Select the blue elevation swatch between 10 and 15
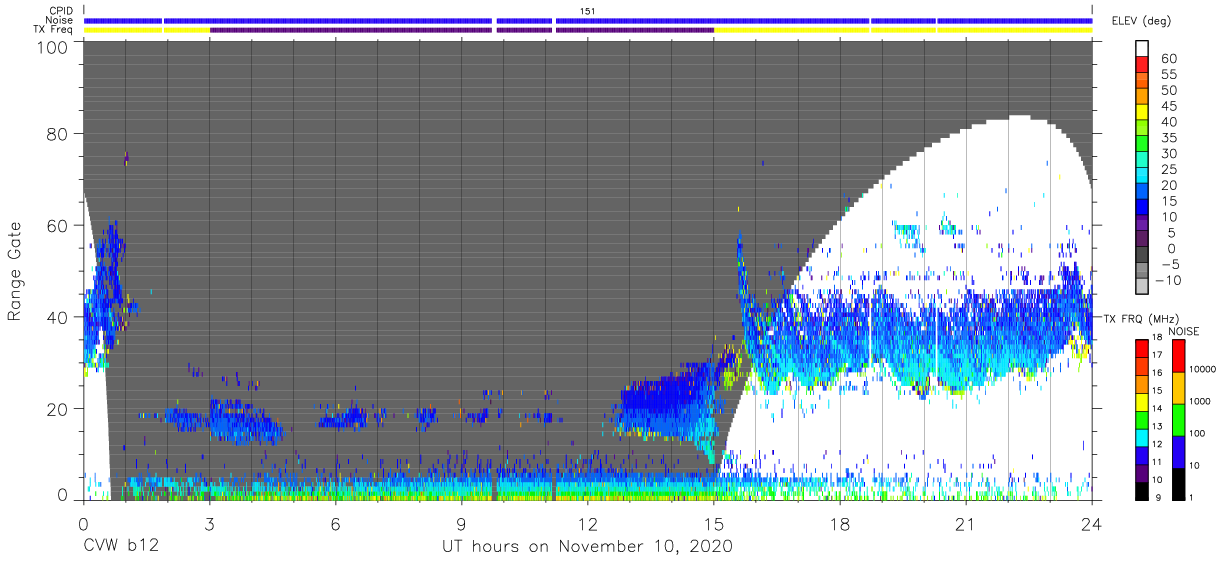This screenshot has height=567, width=1228. click(1142, 209)
